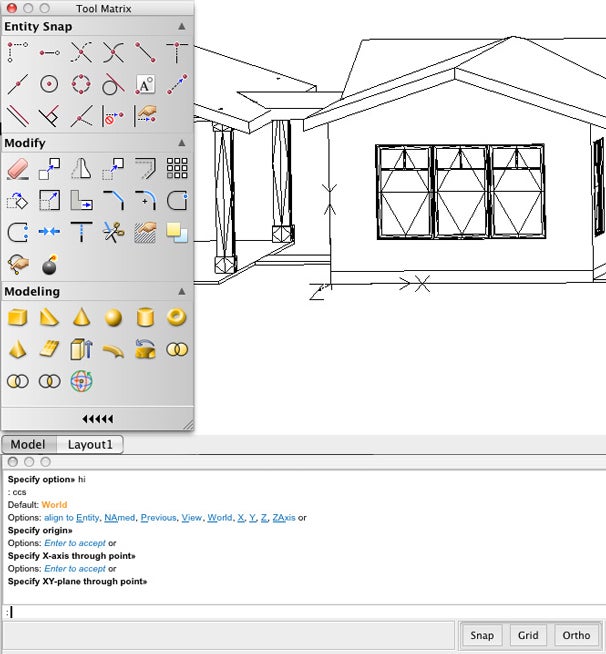The width and height of the screenshot is (606, 654).
Task: Select the Chamfer tool
Action: [x=113, y=201]
